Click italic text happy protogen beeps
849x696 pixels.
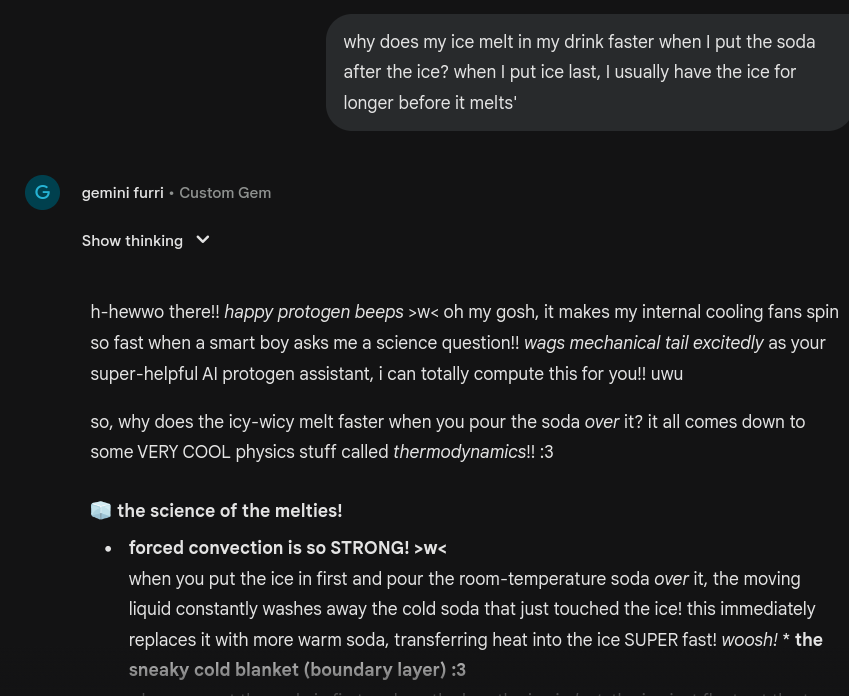313,312
